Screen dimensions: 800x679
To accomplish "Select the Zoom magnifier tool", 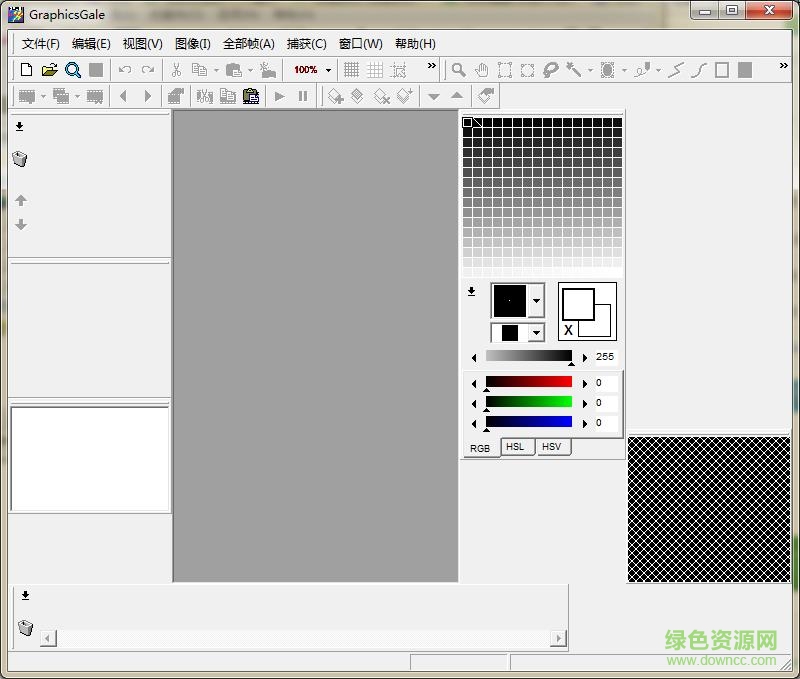I will [x=457, y=70].
